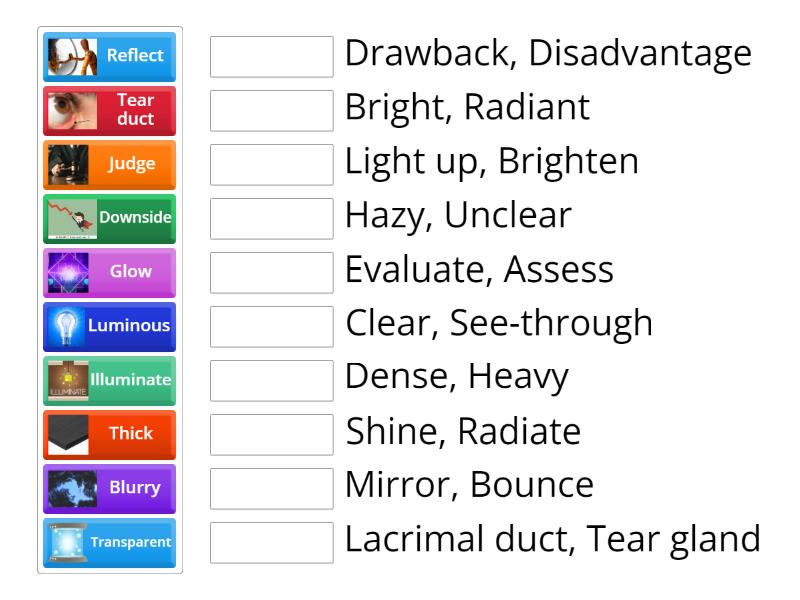Select the purple Glow tile
Viewport: 800px width, 600px height.
109,273
